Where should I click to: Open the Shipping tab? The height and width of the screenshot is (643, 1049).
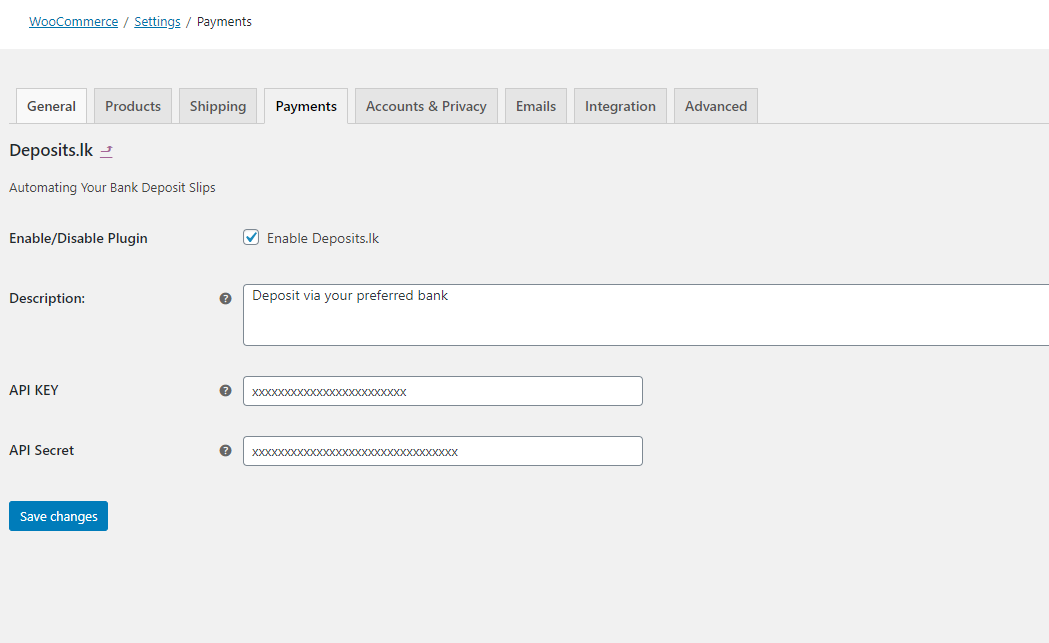(x=218, y=106)
